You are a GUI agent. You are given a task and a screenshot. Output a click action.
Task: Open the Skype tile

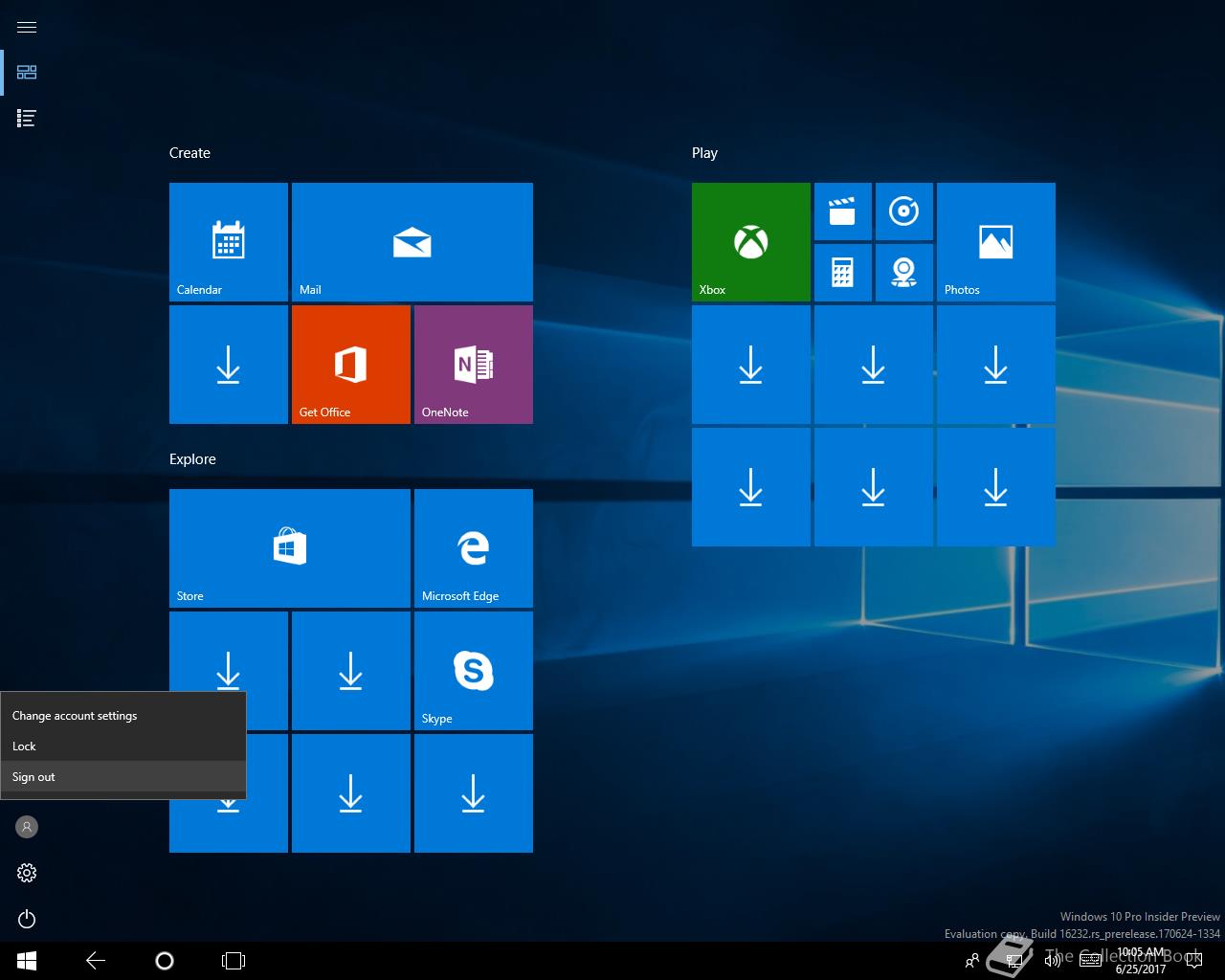point(474,671)
